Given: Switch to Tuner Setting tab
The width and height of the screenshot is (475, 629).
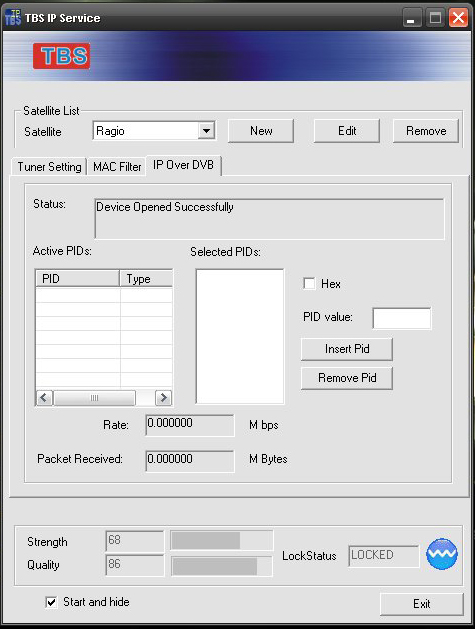Looking at the screenshot, I should tap(49, 166).
